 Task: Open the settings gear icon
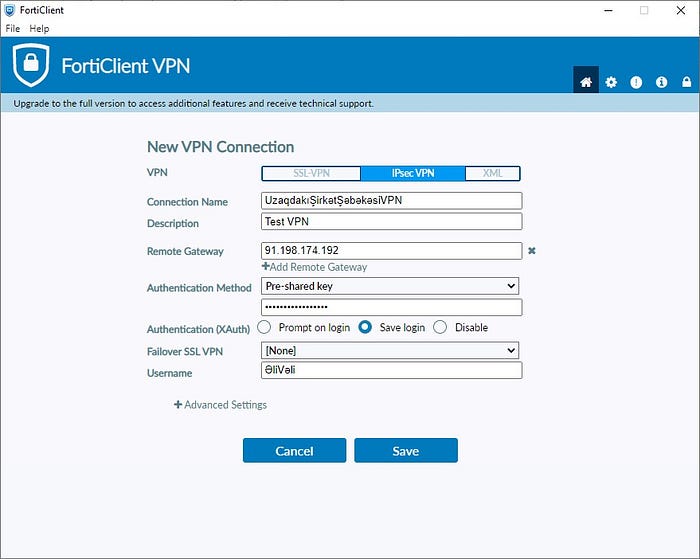click(611, 82)
